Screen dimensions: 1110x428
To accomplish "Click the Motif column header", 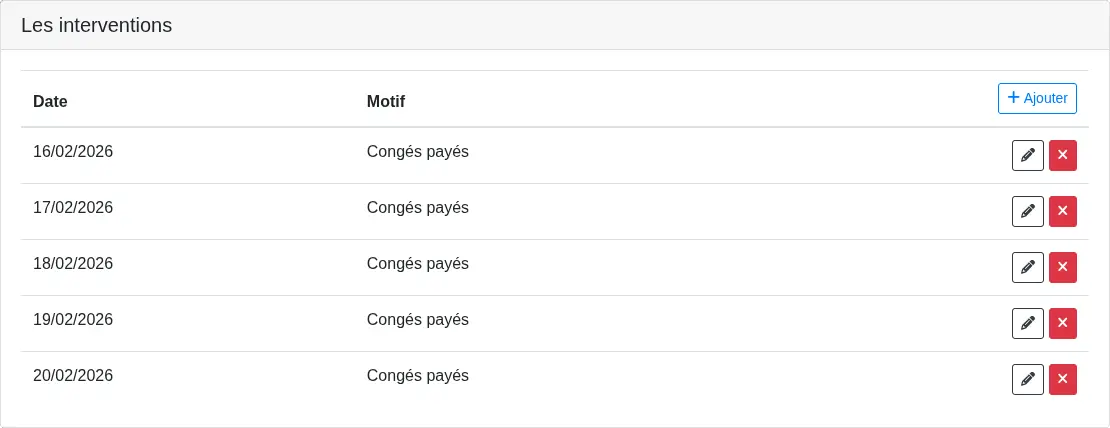I will [x=385, y=101].
